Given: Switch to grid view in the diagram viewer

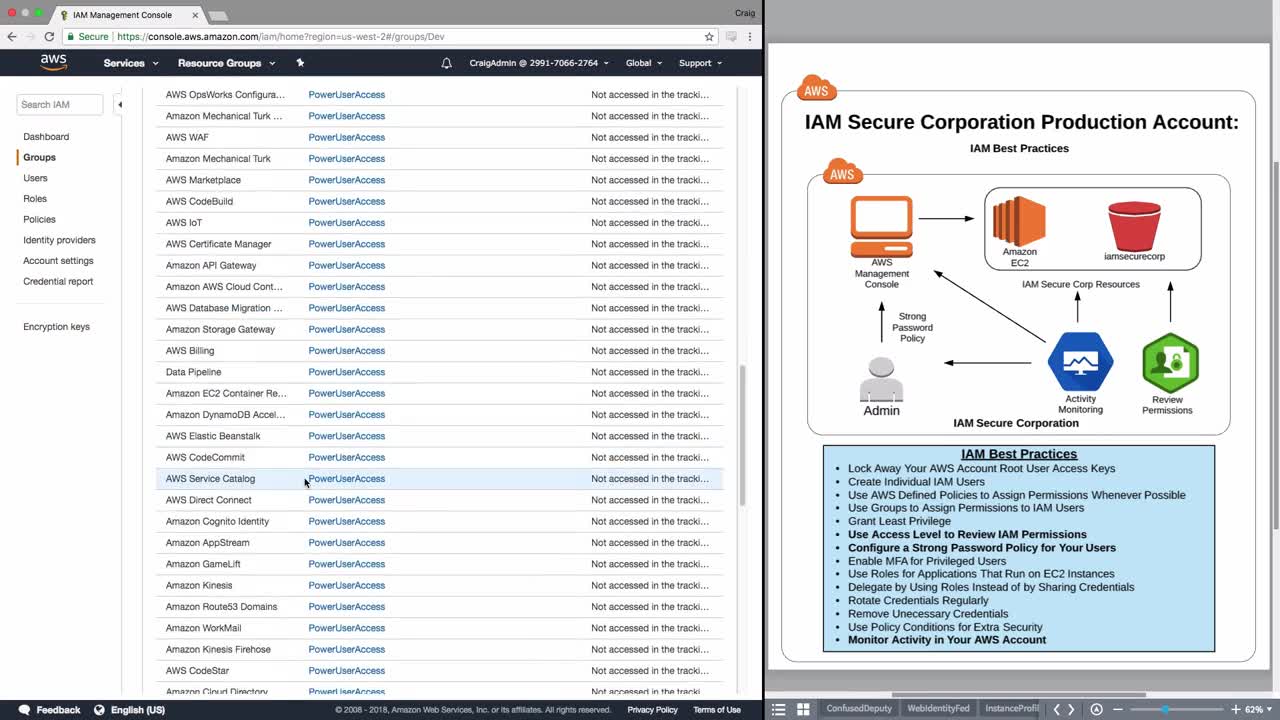Looking at the screenshot, I should (803, 709).
